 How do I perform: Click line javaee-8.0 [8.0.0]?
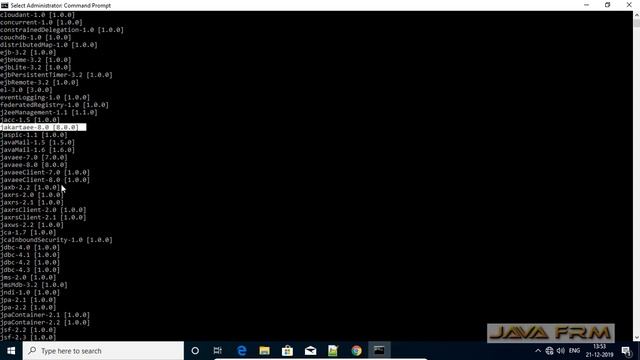34,165
